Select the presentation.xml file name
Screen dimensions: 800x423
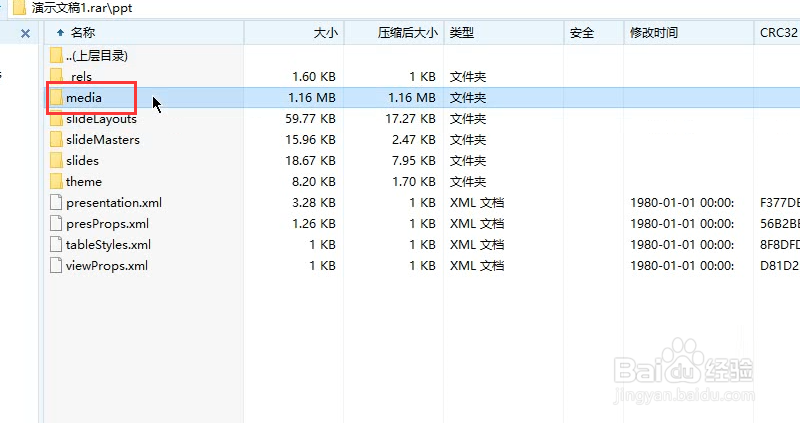tap(114, 203)
